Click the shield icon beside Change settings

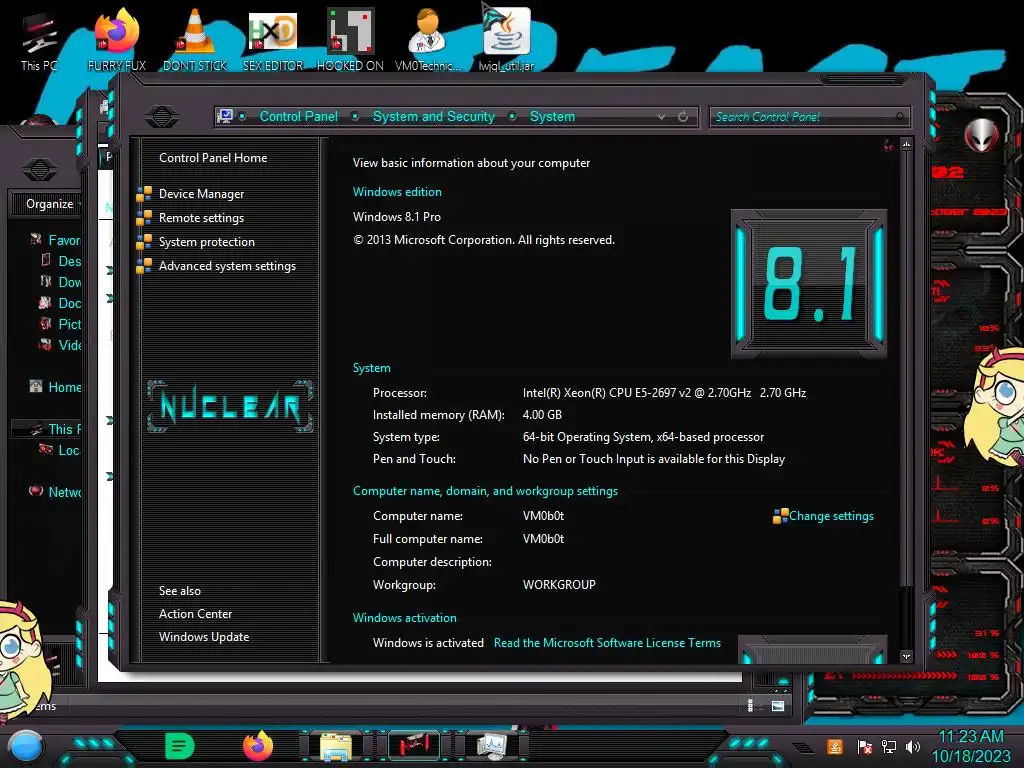coord(780,517)
